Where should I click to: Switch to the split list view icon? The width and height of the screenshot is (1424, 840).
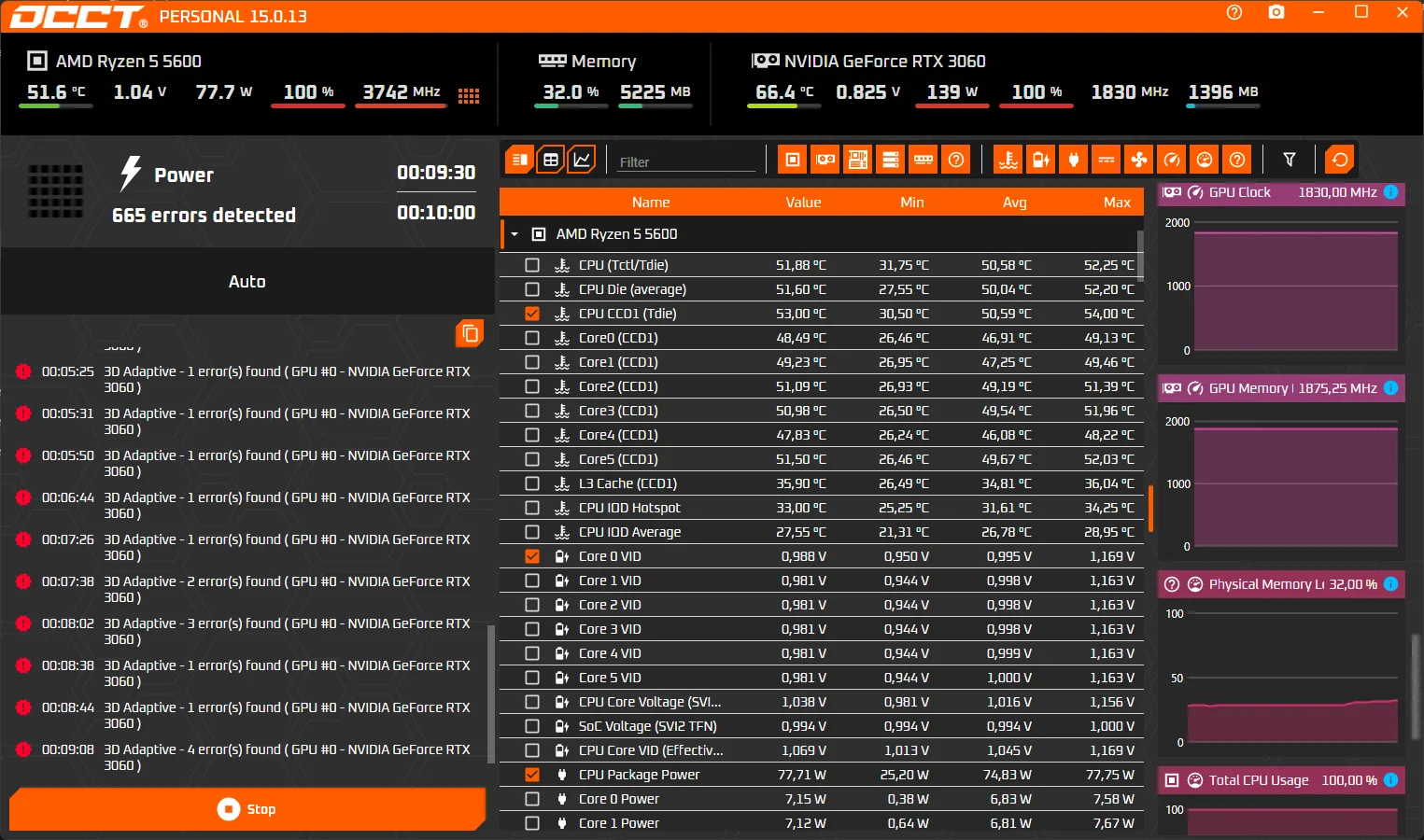520,160
